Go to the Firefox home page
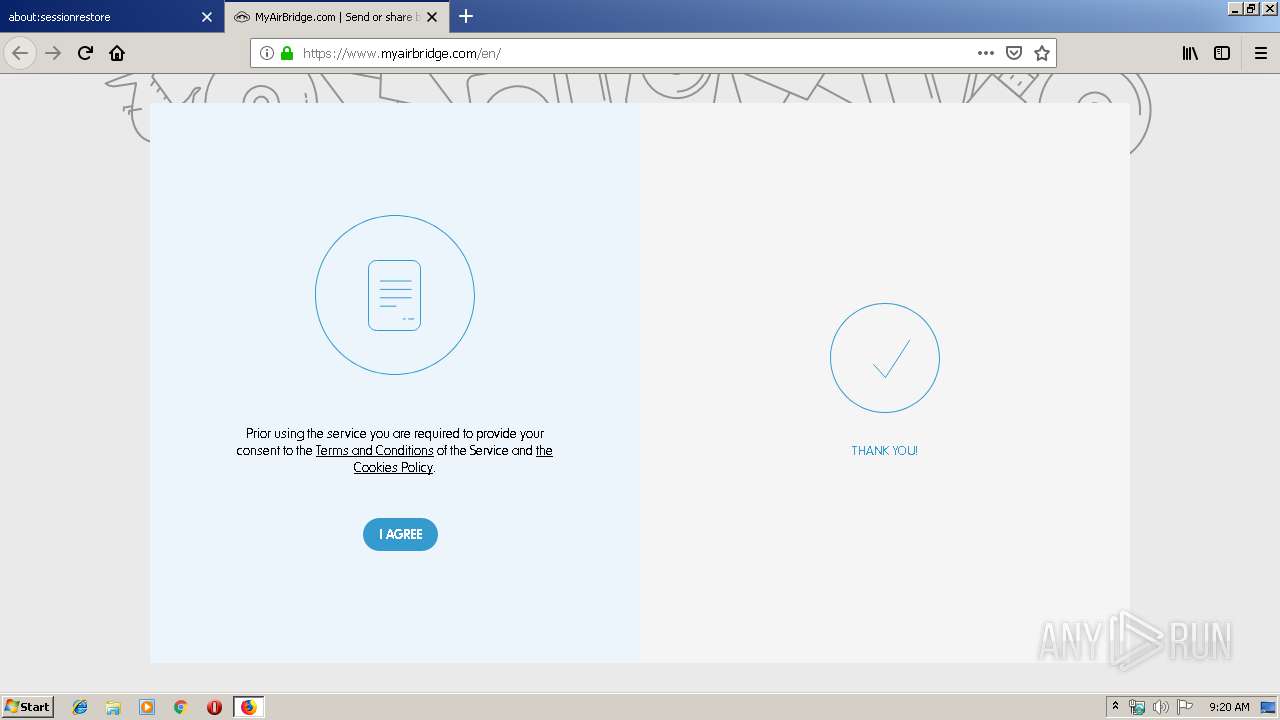 tap(117, 53)
